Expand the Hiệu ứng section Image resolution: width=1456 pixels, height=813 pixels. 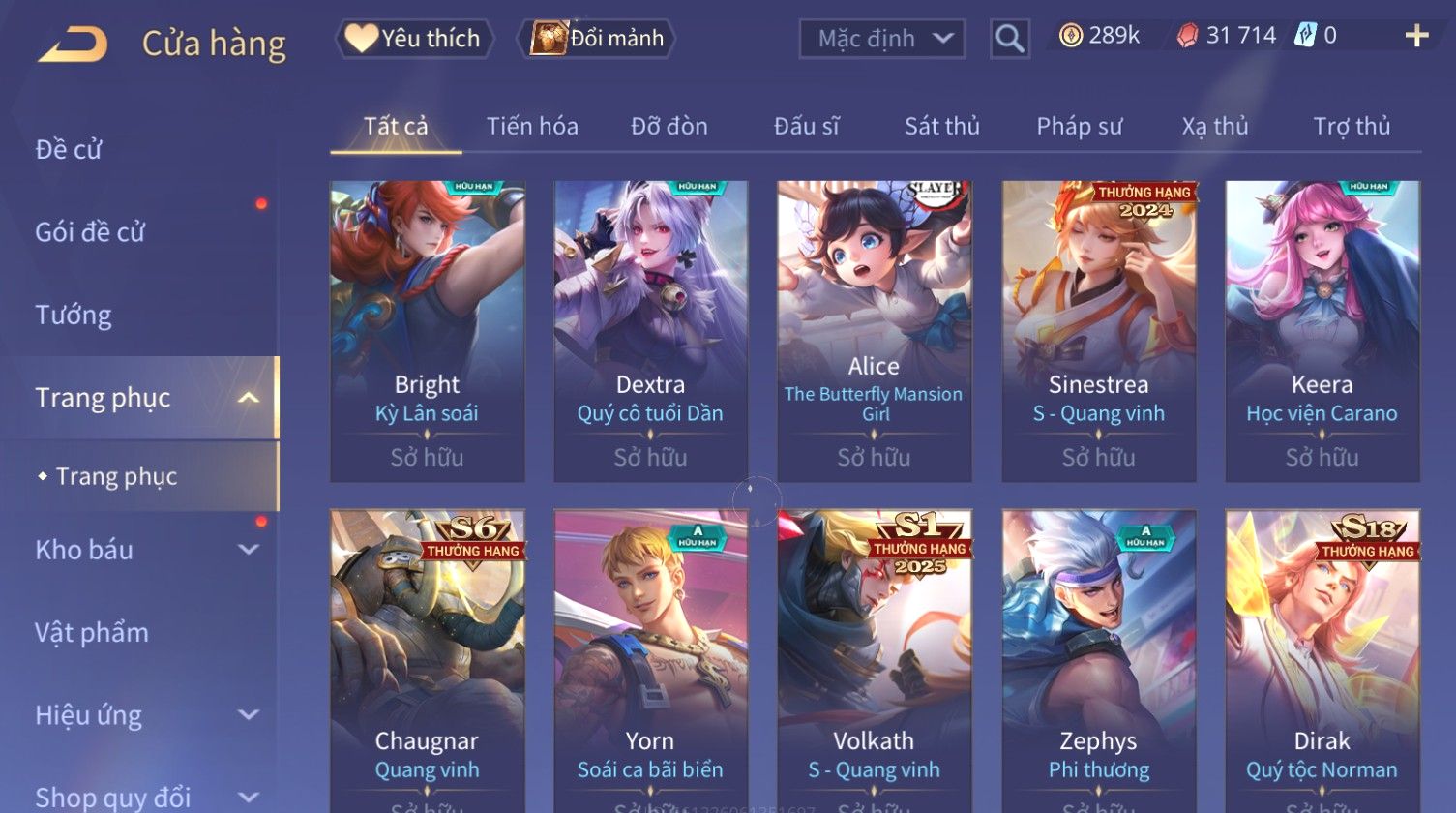coord(249,715)
